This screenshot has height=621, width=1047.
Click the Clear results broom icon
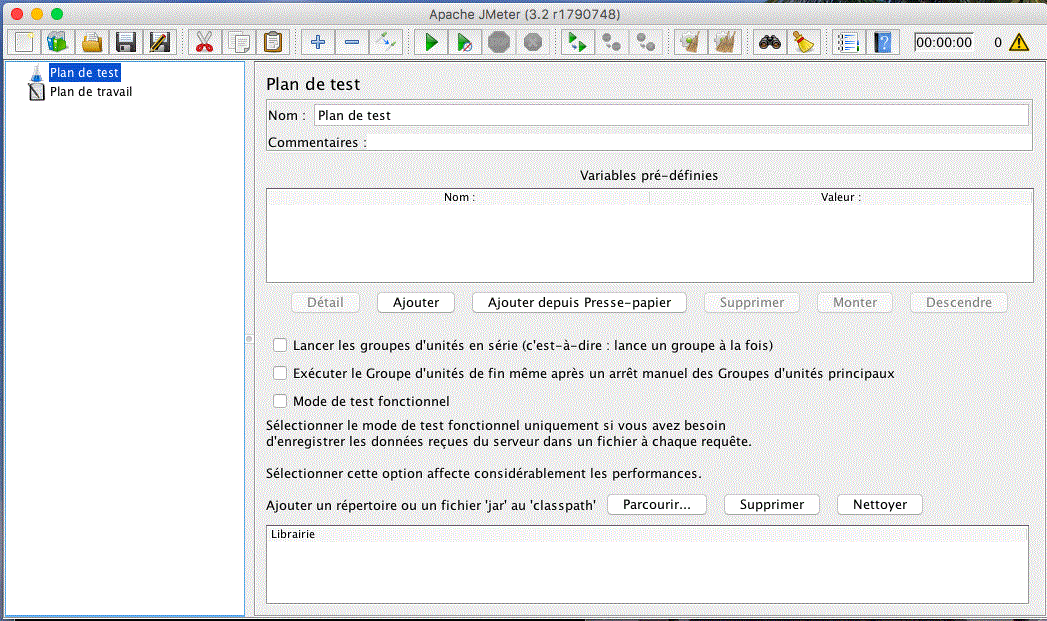[x=691, y=42]
